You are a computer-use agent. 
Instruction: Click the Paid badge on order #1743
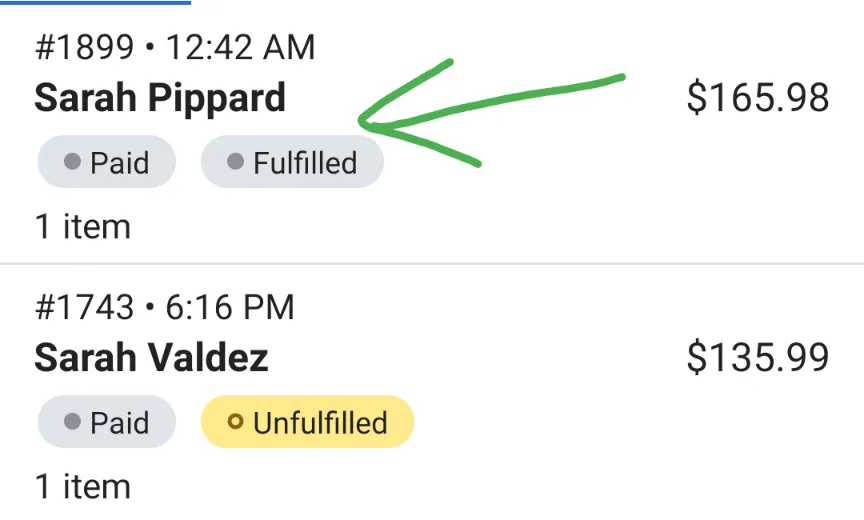coord(106,422)
